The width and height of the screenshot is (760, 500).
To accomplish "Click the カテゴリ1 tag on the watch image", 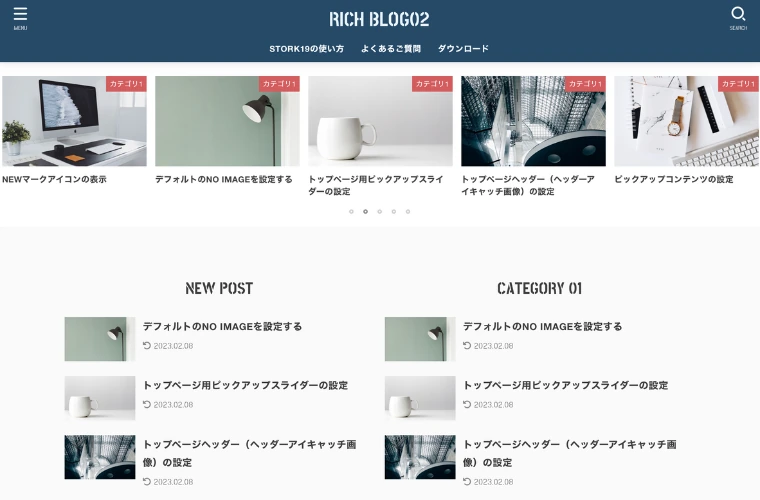I will click(738, 84).
